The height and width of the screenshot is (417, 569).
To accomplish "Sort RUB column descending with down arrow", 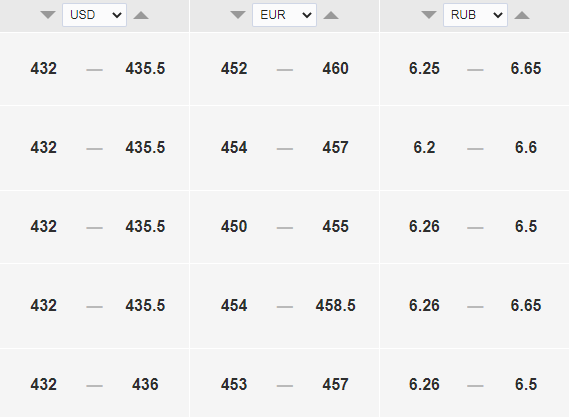I will tap(429, 15).
